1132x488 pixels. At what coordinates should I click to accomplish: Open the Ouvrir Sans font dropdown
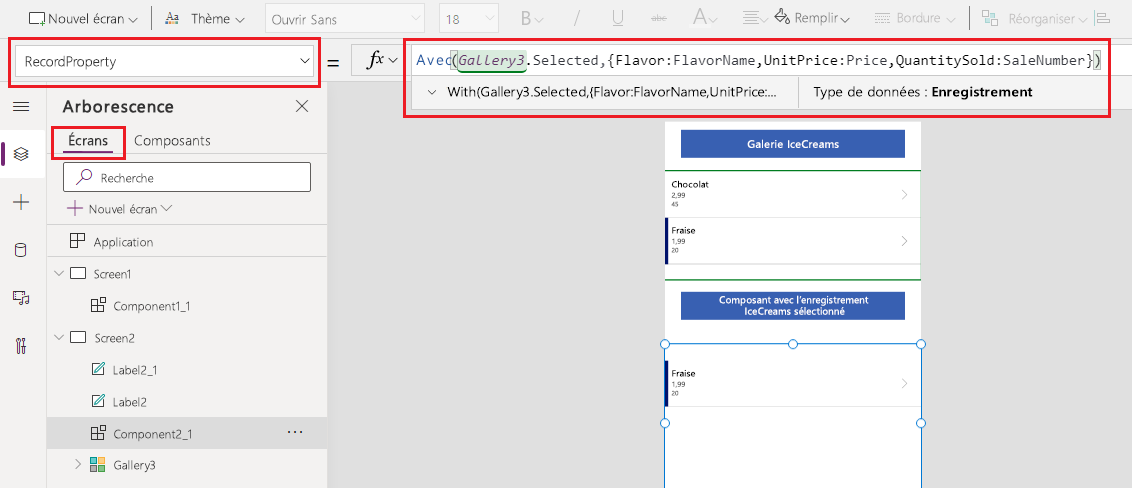(345, 19)
